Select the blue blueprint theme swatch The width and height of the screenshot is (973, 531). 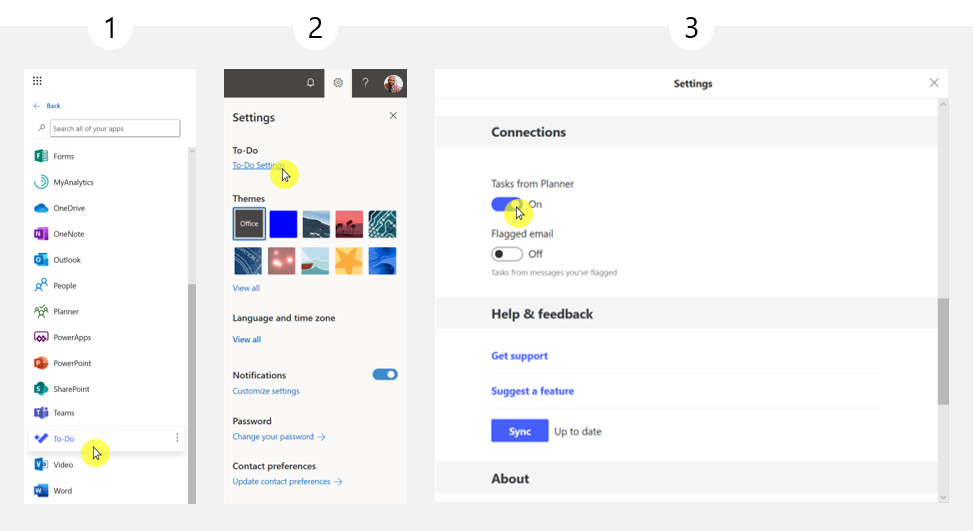pyautogui.click(x=248, y=261)
